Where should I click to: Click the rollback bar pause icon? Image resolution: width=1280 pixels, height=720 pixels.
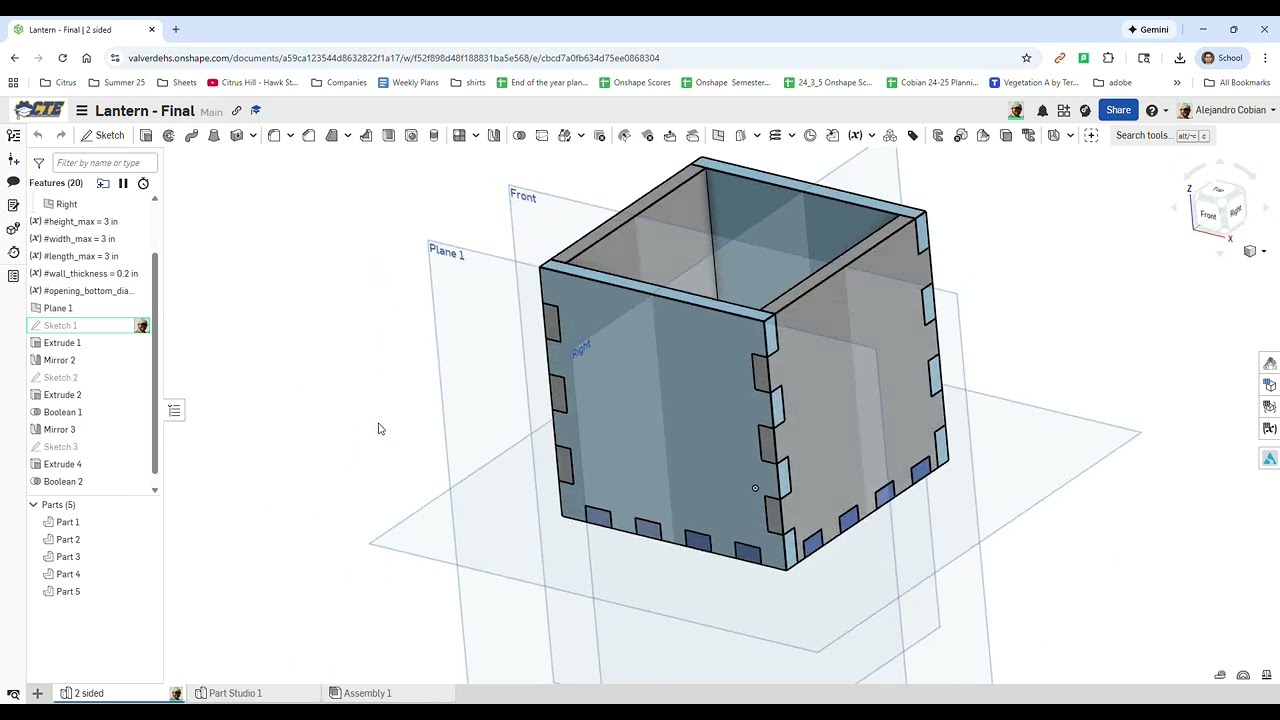123,183
